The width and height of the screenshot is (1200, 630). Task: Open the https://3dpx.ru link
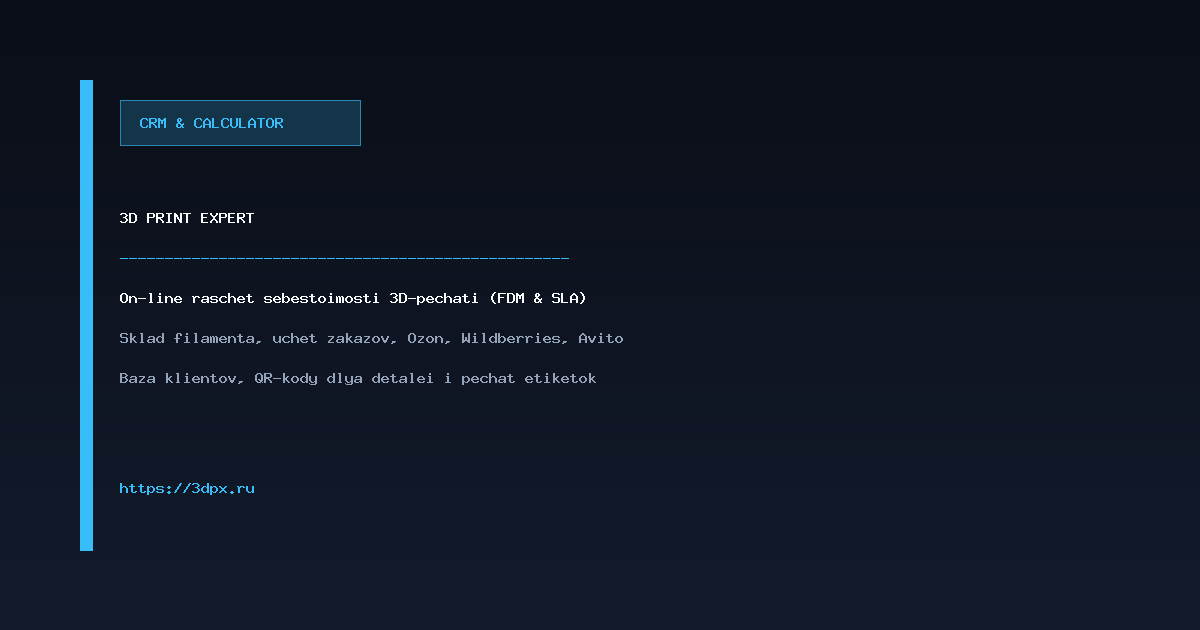pyautogui.click(x=187, y=489)
